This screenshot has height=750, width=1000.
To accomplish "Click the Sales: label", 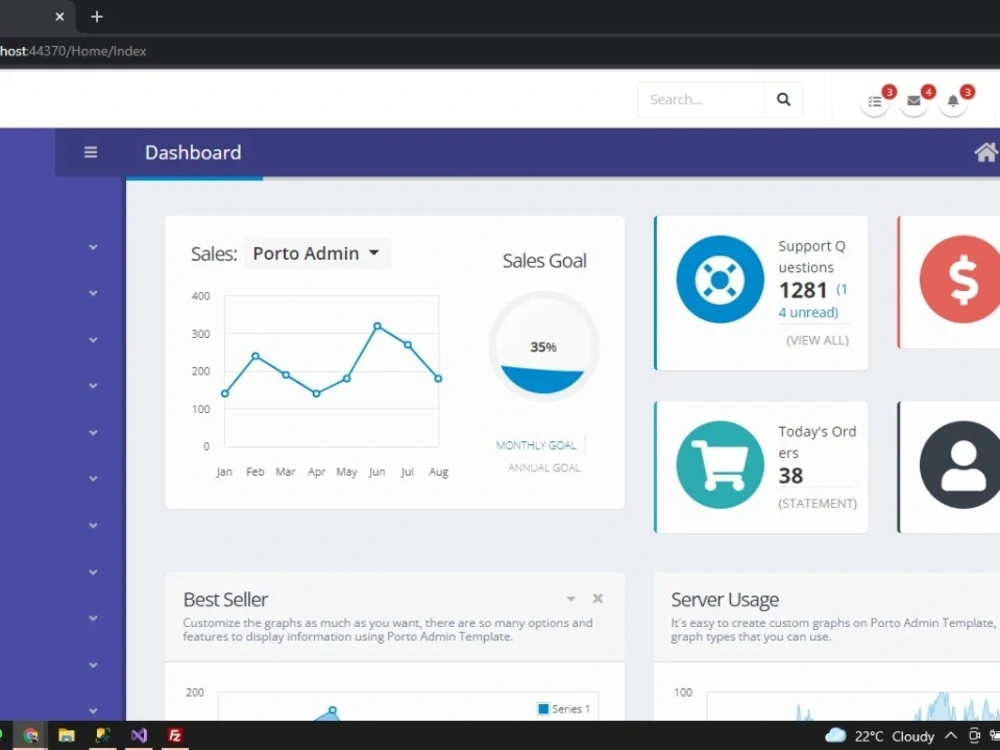I will click(214, 254).
